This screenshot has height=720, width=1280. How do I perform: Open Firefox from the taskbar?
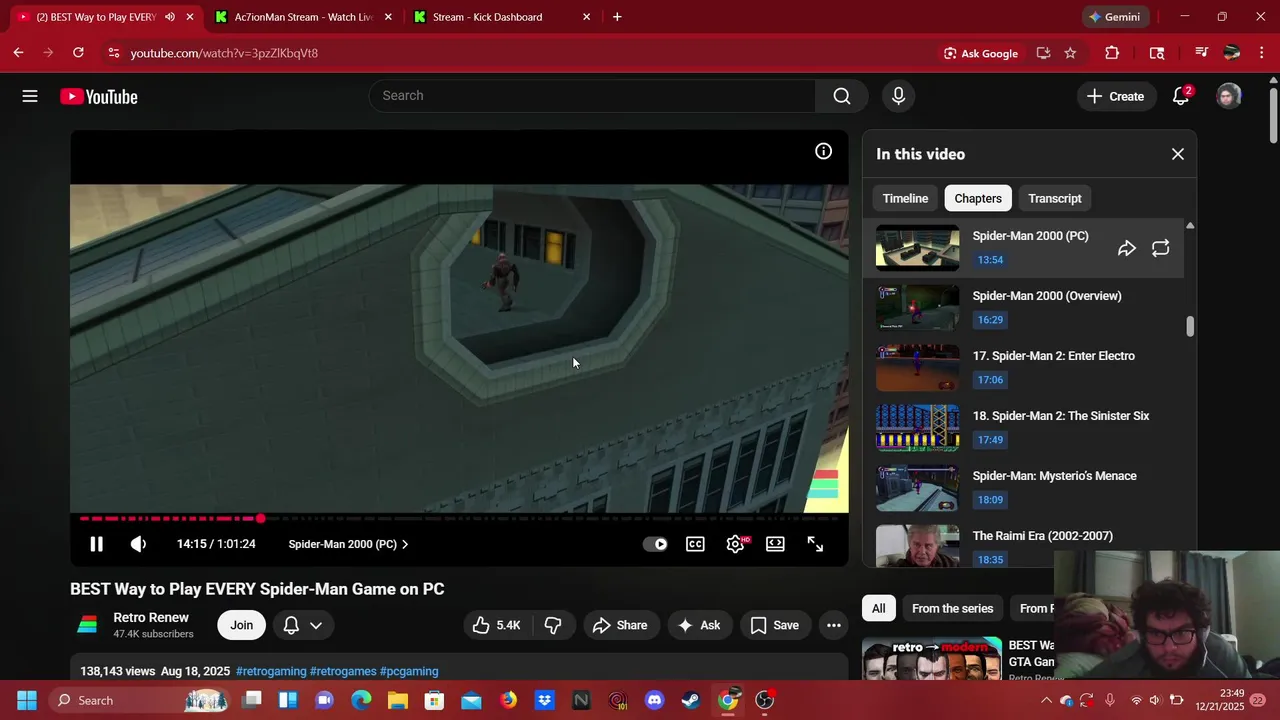pyautogui.click(x=508, y=700)
